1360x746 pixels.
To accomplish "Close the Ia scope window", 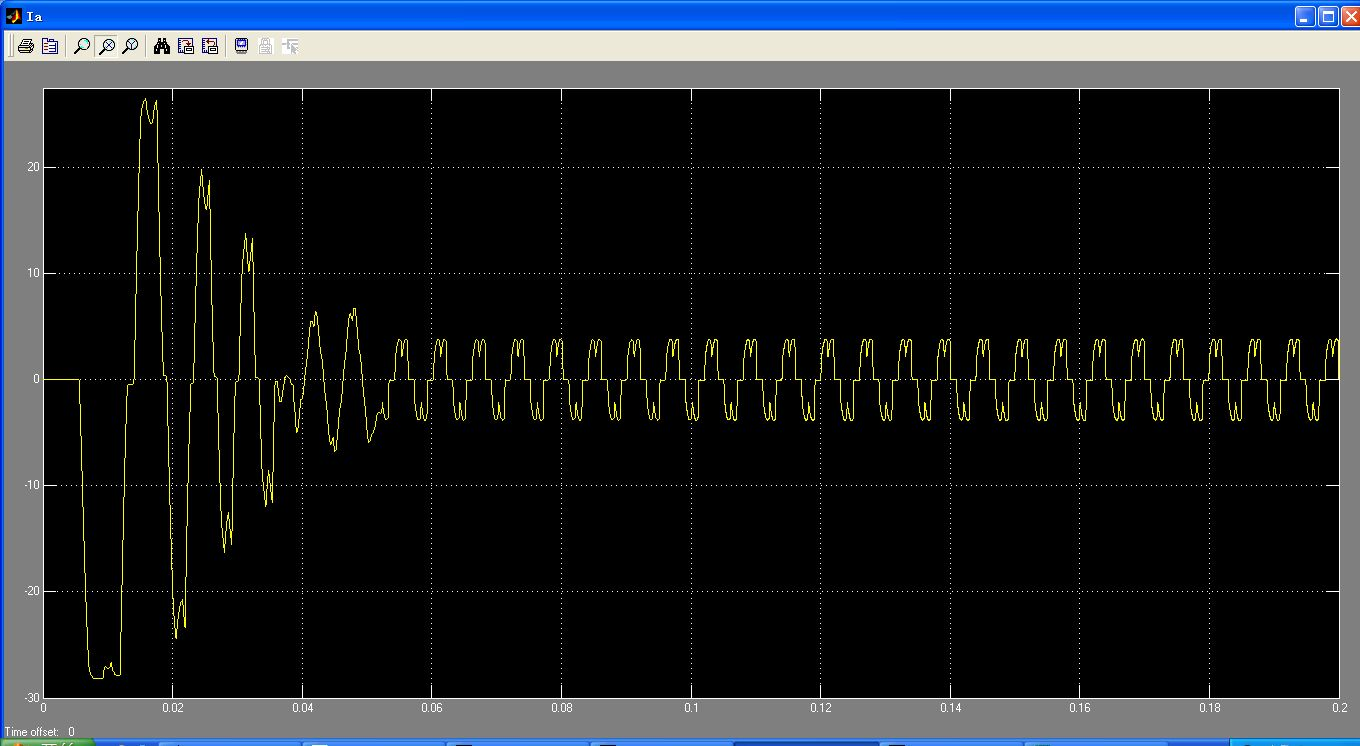I will [x=1349, y=16].
